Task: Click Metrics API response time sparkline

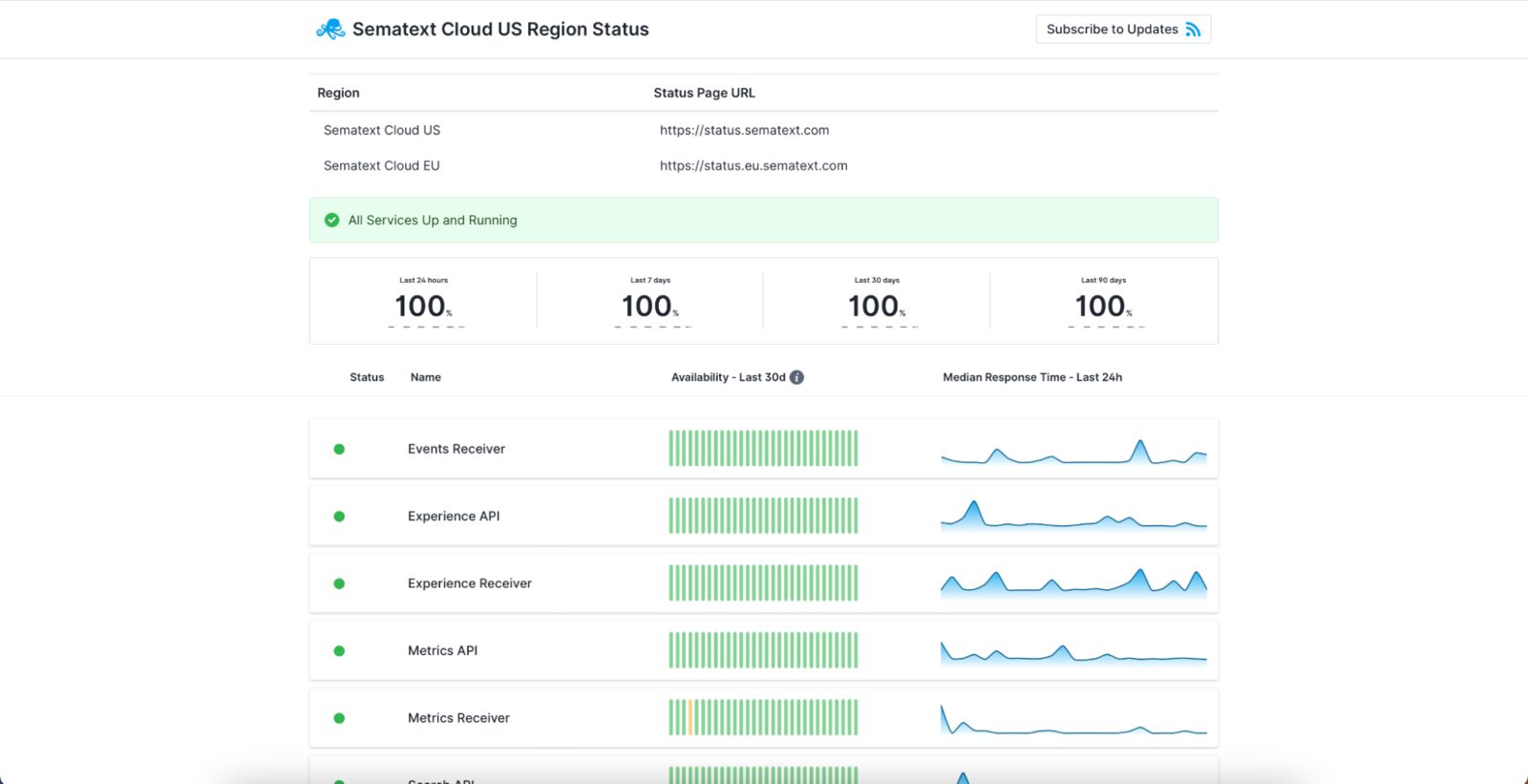Action: pos(1073,652)
